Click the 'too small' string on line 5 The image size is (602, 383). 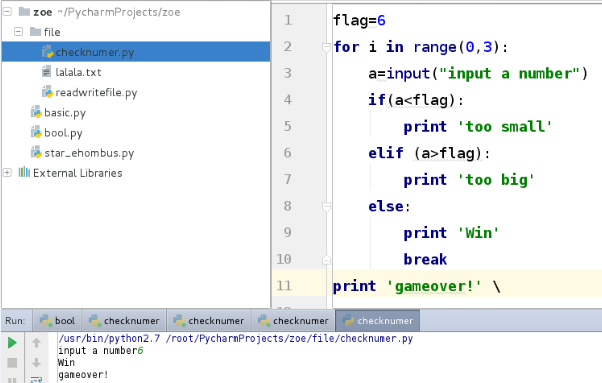pyautogui.click(x=504, y=127)
